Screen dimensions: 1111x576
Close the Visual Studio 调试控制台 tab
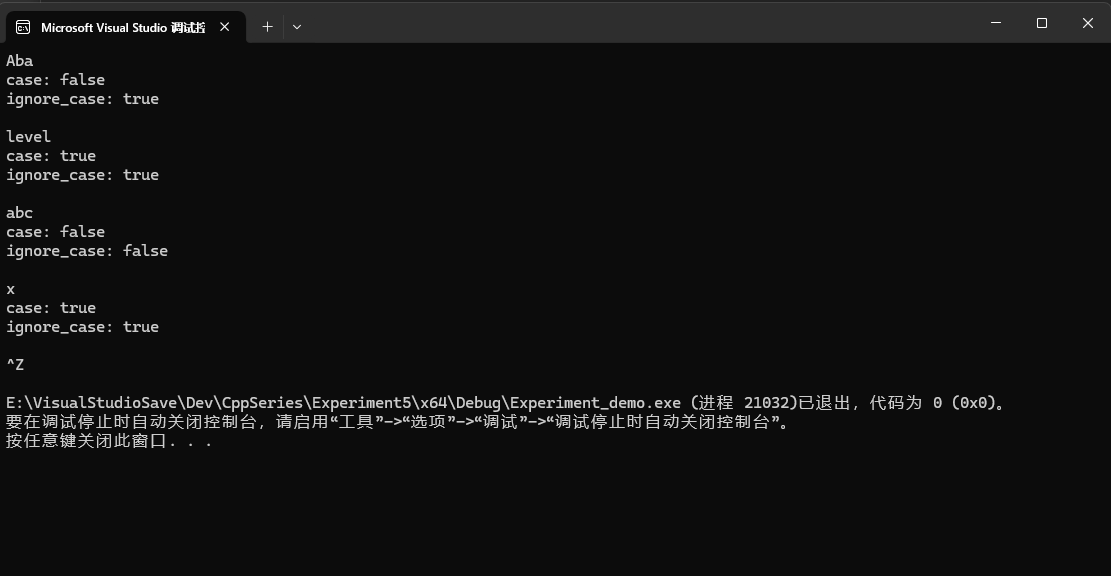tap(224, 27)
